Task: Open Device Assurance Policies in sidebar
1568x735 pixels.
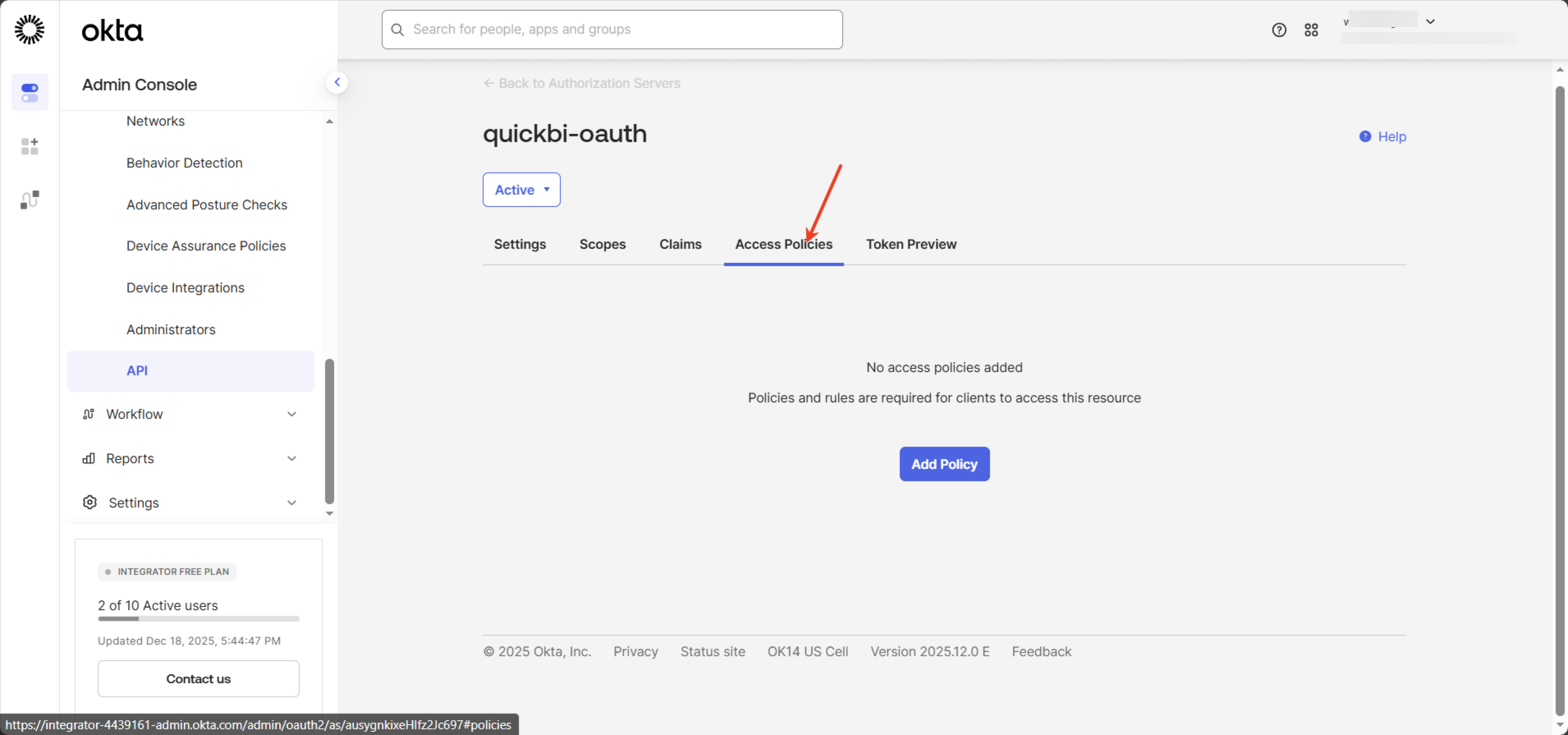Action: pos(206,246)
